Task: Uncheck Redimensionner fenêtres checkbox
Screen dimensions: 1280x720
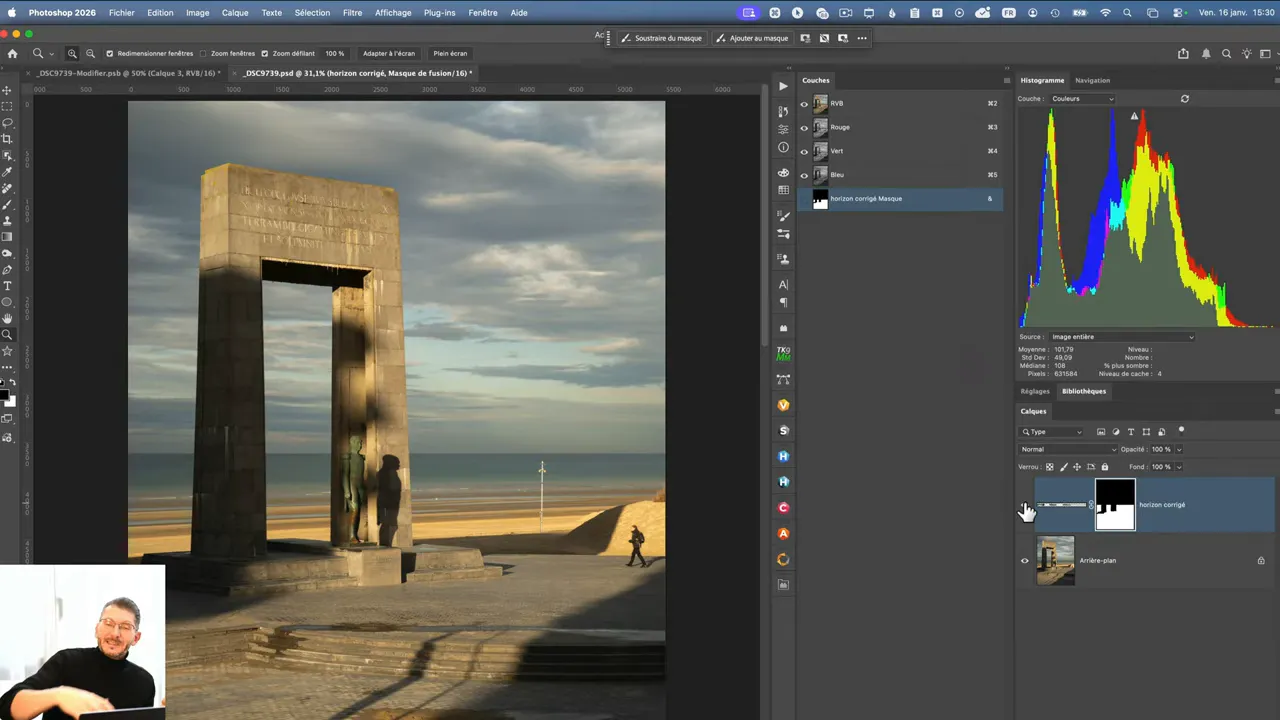Action: click(x=110, y=53)
